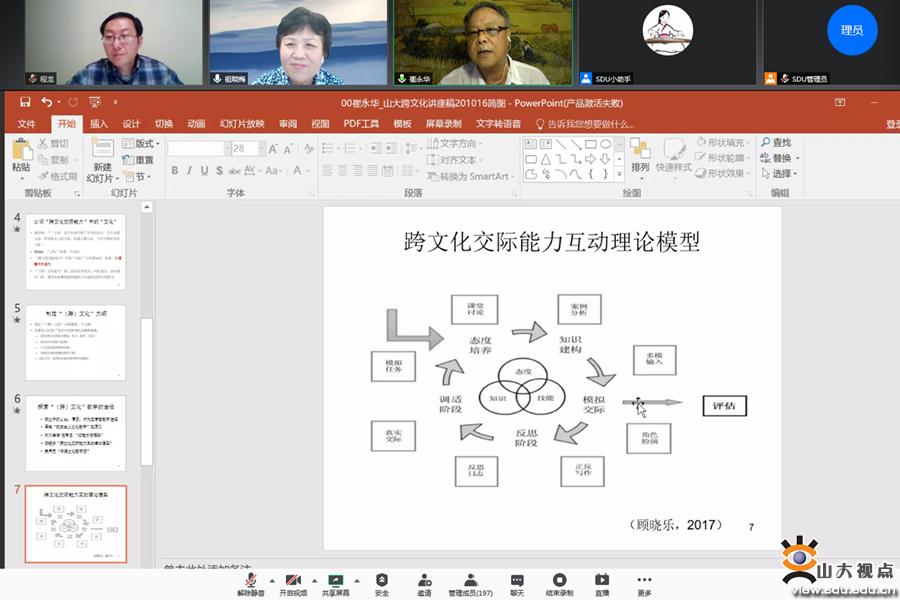Toggle italic formatting
This screenshot has height=600, width=900.
coord(189,171)
